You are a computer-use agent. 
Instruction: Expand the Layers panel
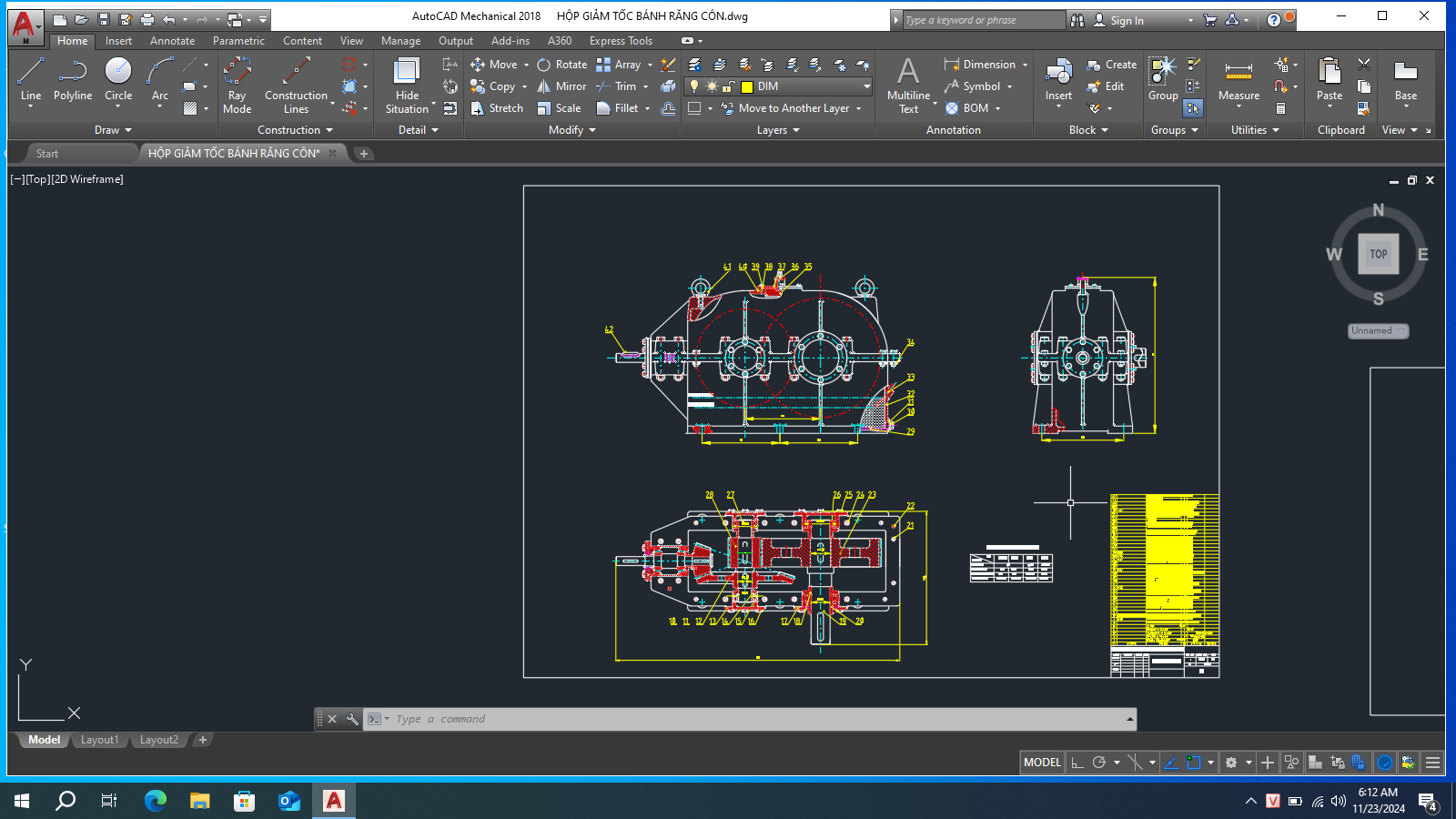(x=778, y=130)
